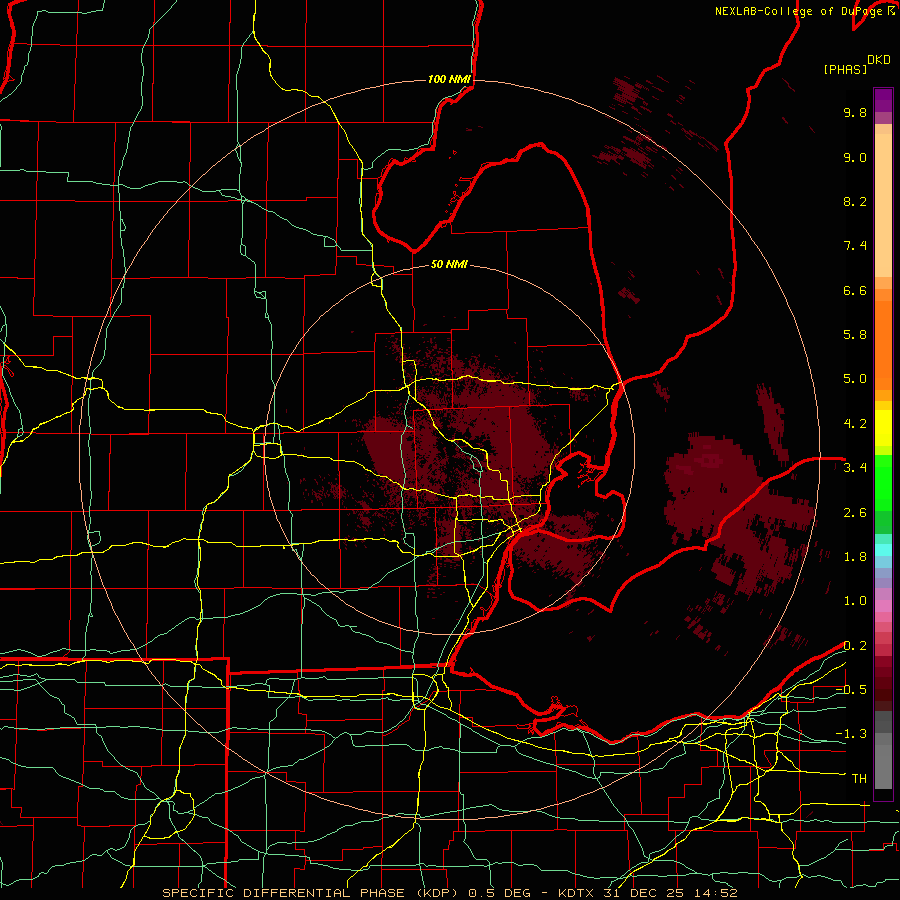900x900 pixels.
Task: Click the 5.0 value on color scale
Action: pyautogui.click(x=855, y=379)
